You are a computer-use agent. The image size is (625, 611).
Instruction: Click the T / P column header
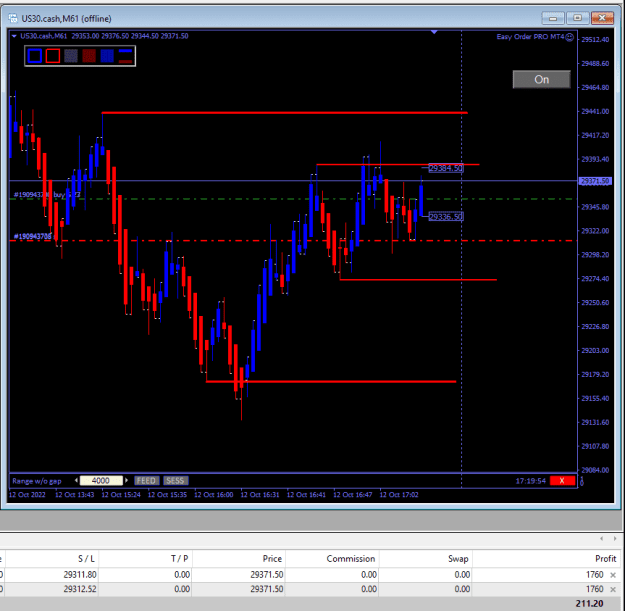coord(180,559)
